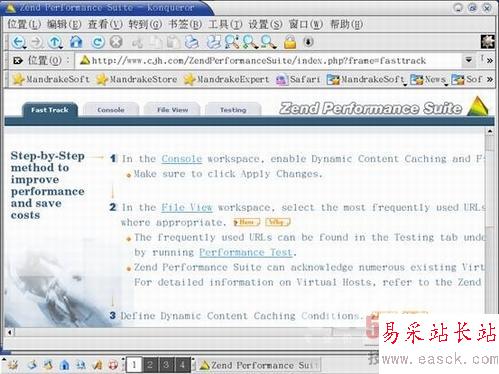Open the MandrakeExpert bookmark
Image resolution: width=499 pixels, height=374 pixels.
click(226, 79)
